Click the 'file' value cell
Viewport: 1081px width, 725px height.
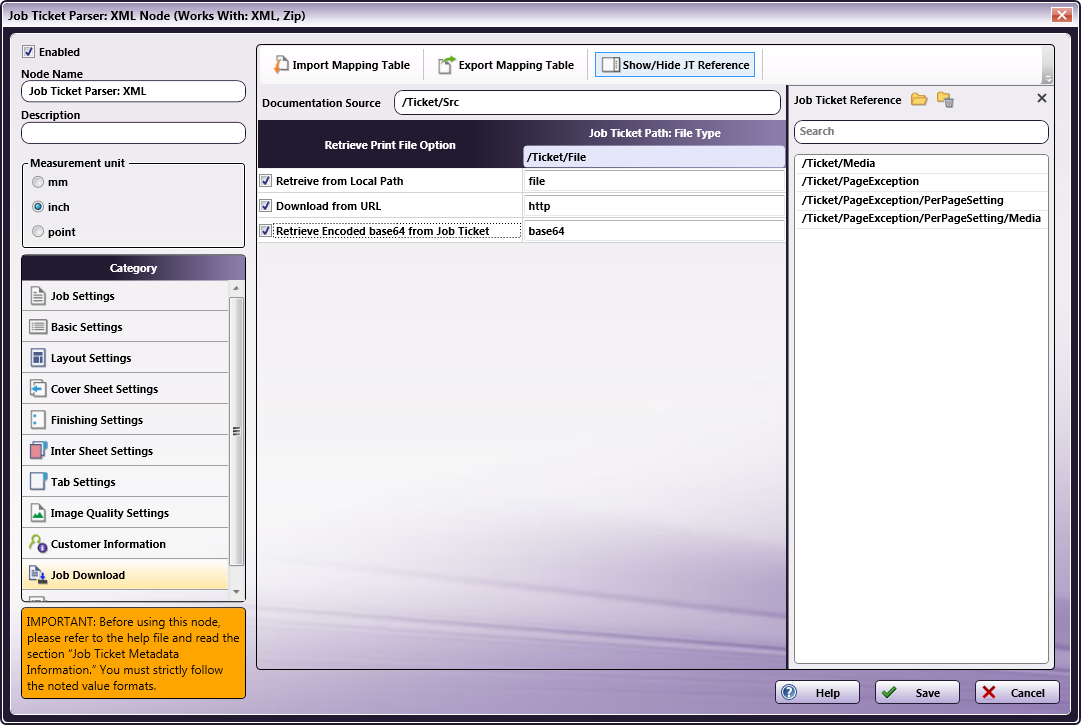tap(654, 181)
